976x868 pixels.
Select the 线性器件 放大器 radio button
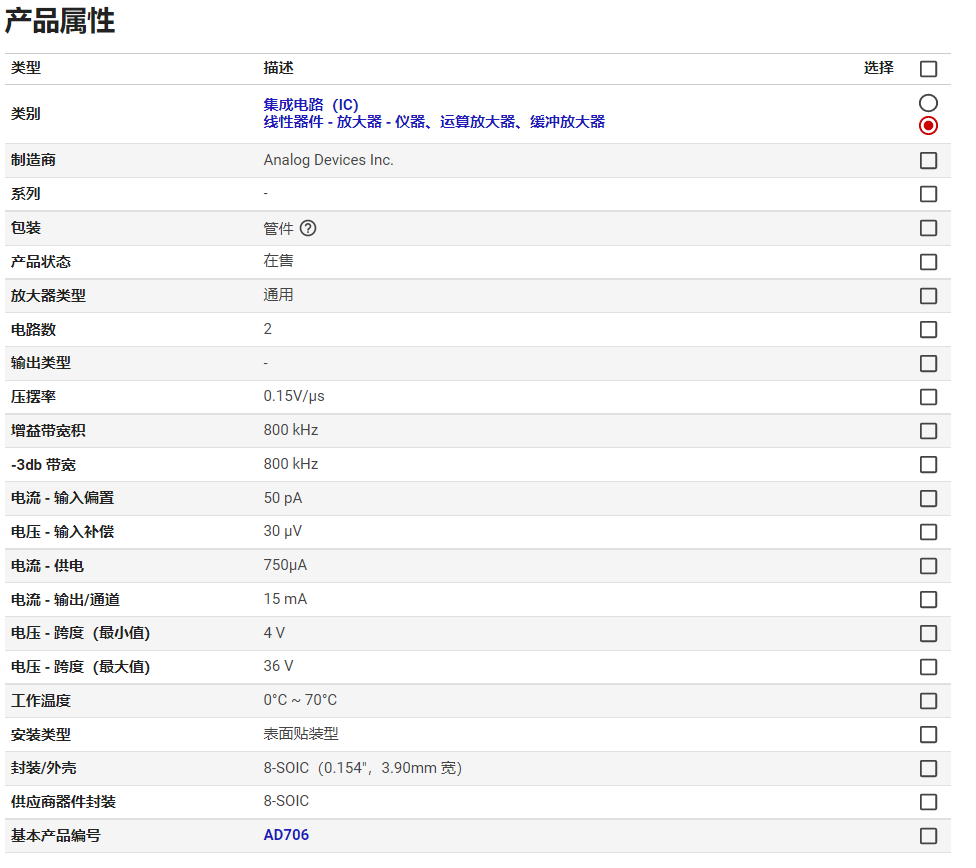[x=928, y=125]
